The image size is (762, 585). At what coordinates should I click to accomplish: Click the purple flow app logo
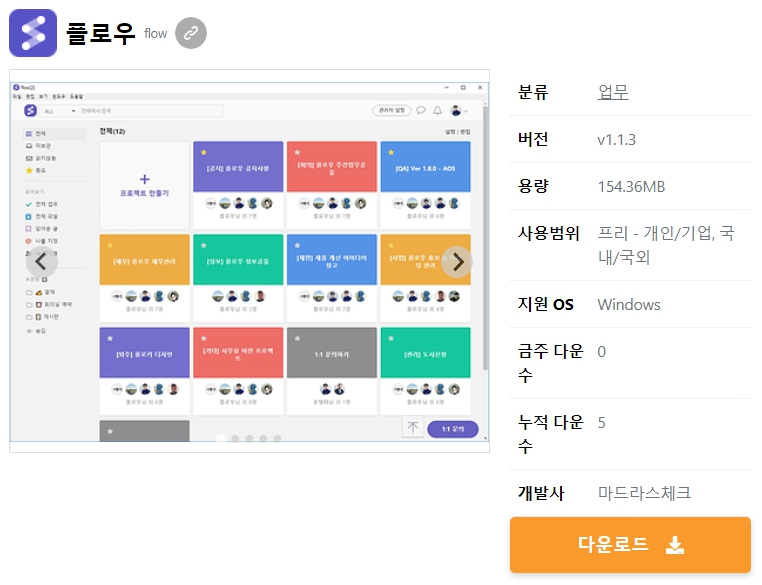click(33, 33)
